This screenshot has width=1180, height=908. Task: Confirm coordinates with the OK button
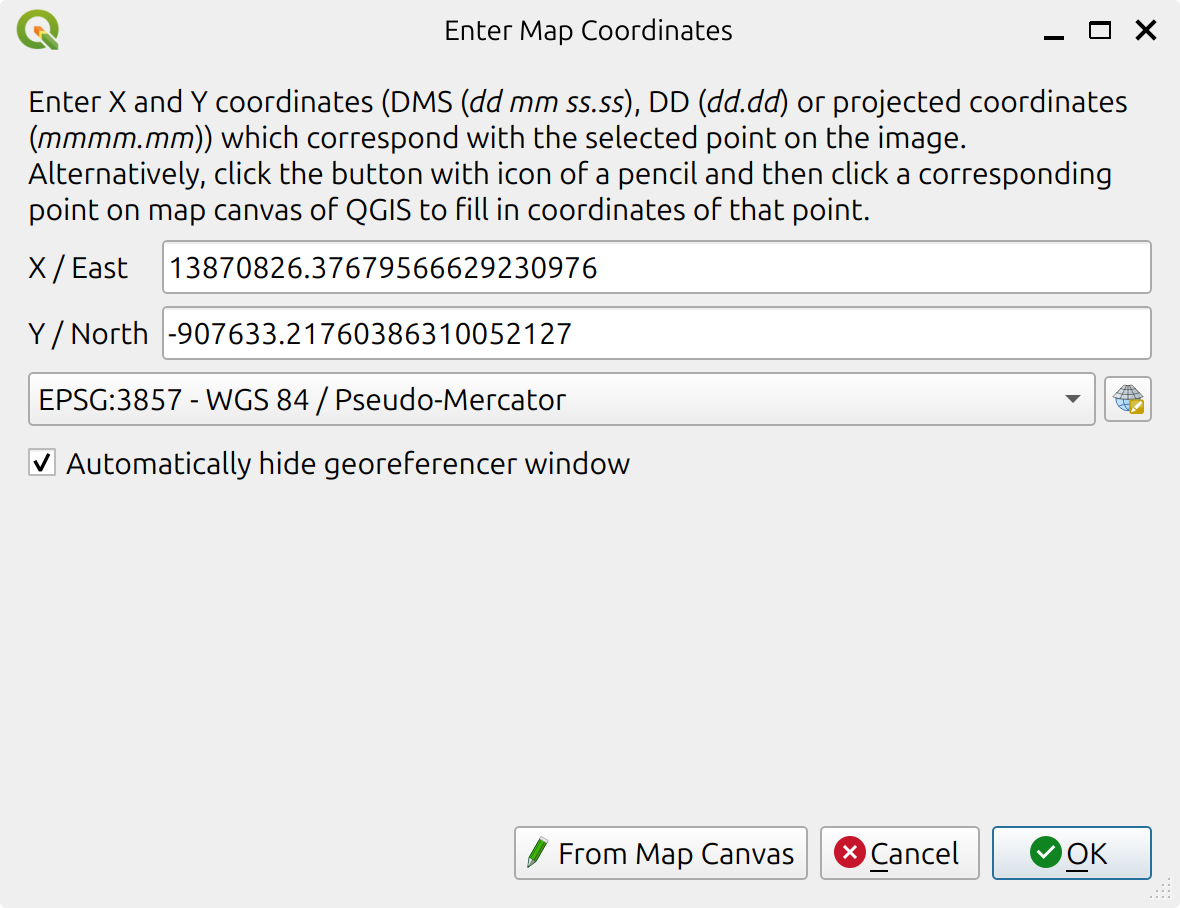(1071, 853)
